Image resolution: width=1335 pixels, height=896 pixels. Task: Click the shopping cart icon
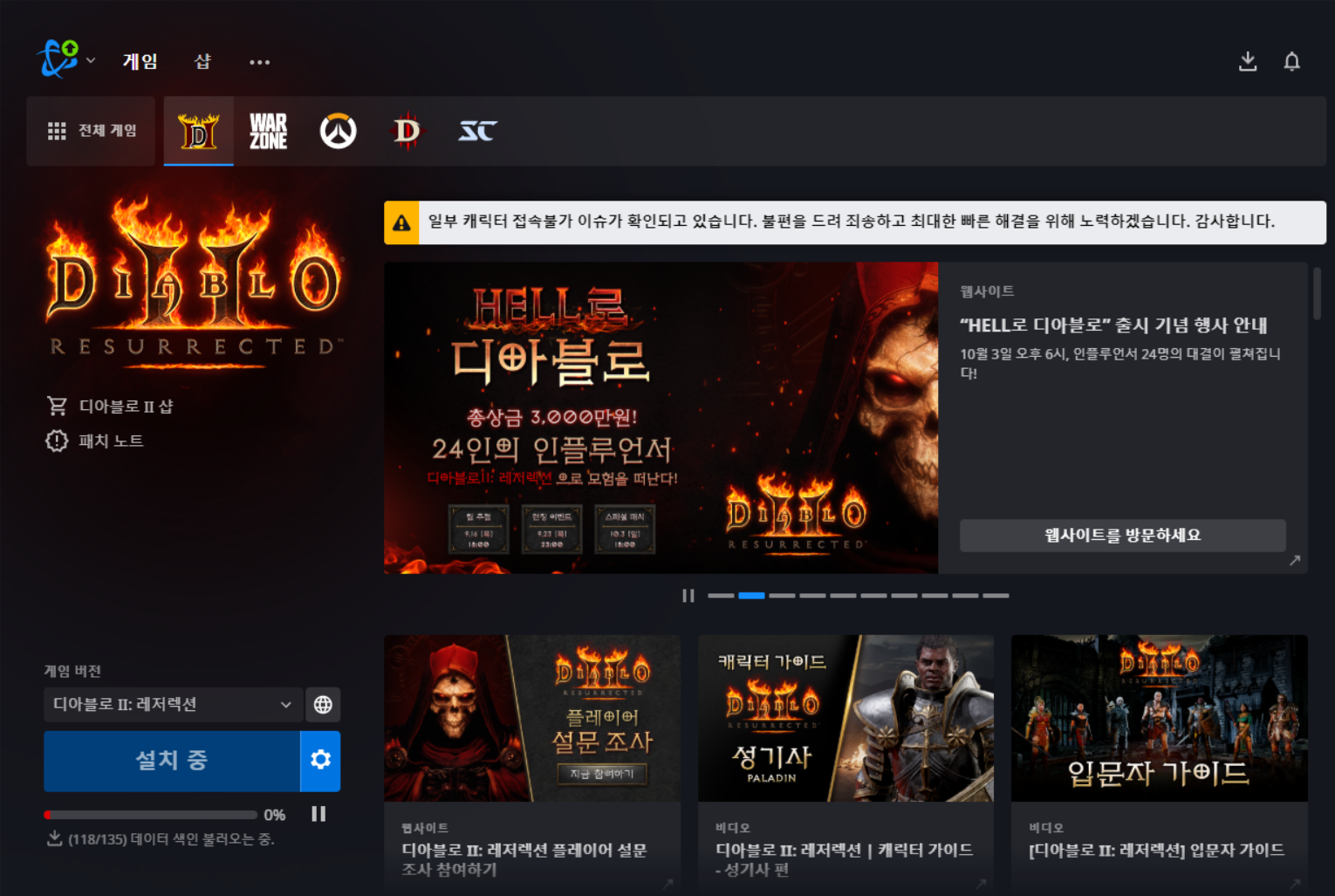pos(57,406)
